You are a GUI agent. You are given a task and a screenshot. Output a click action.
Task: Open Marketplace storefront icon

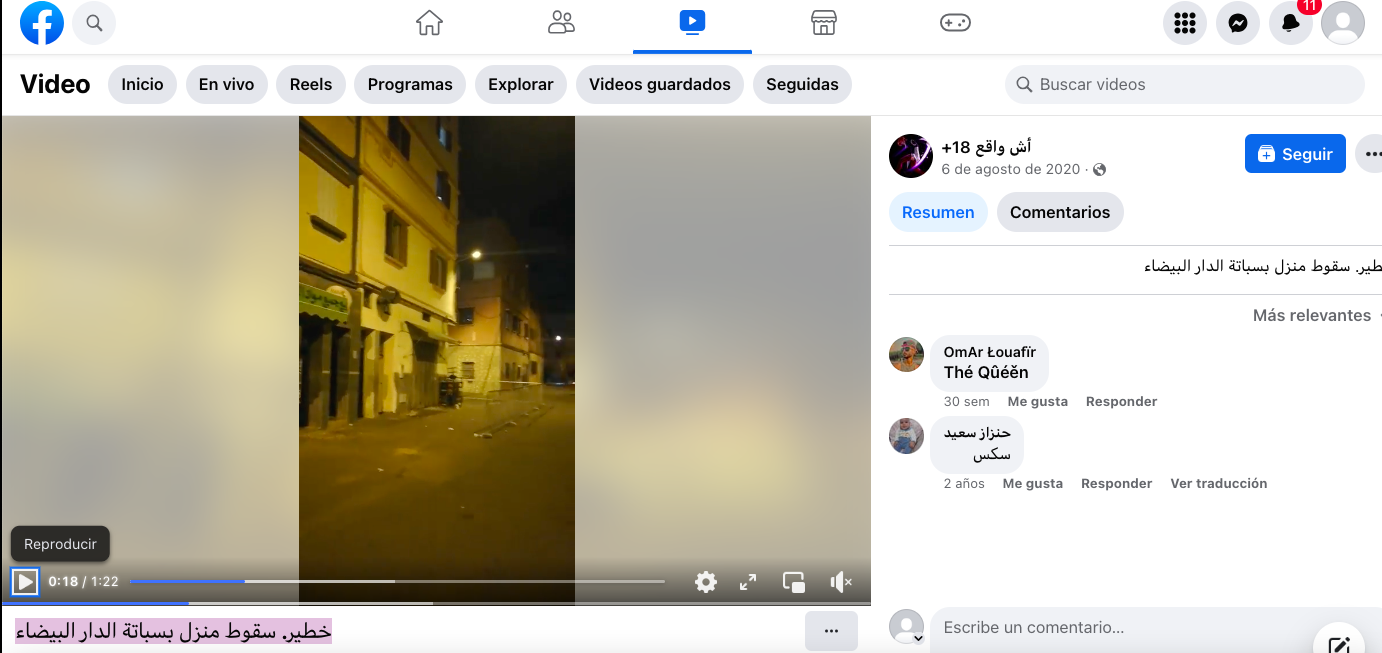coord(823,23)
